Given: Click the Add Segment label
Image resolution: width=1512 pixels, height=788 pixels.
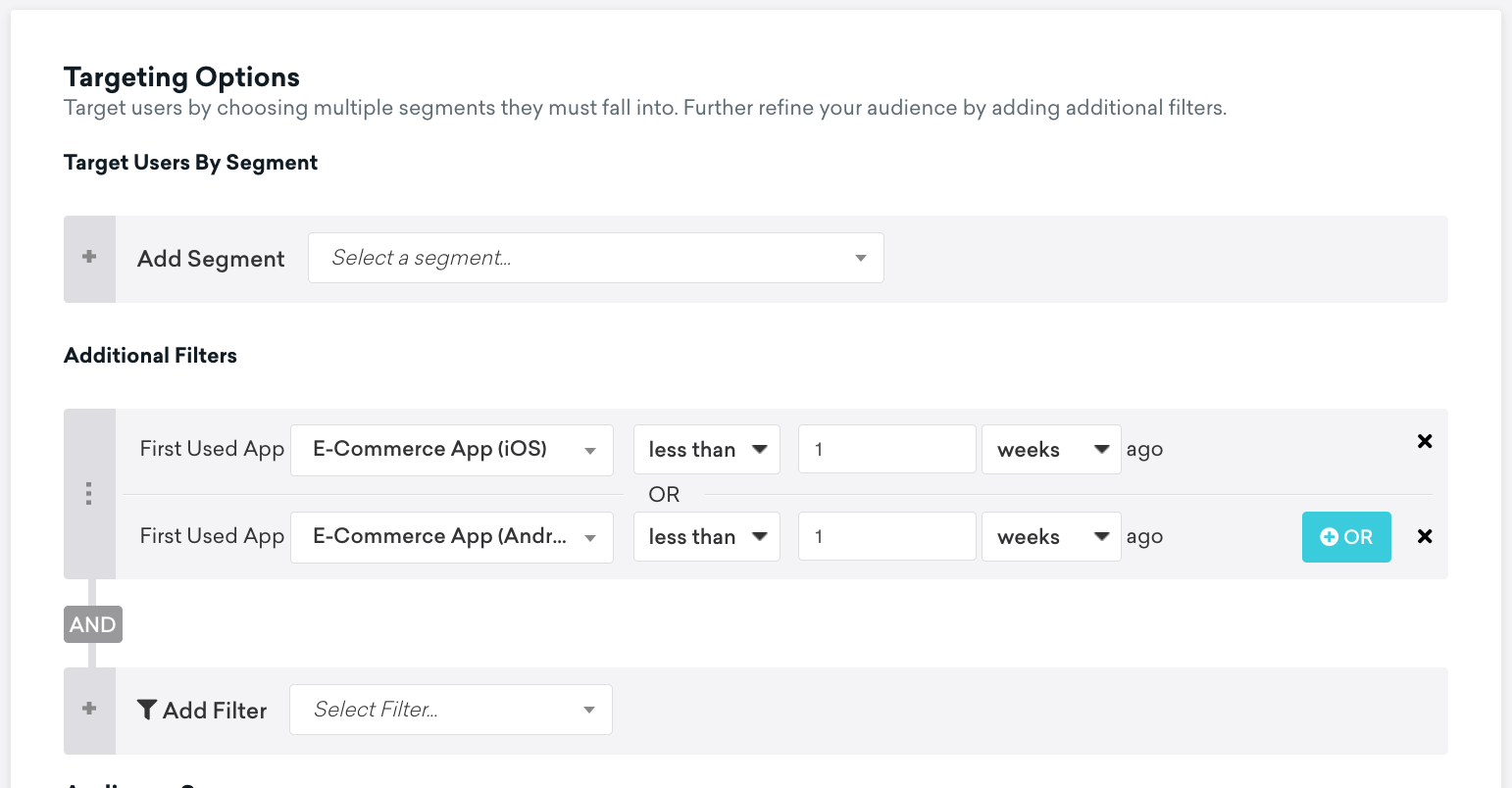Looking at the screenshot, I should pos(211,259).
